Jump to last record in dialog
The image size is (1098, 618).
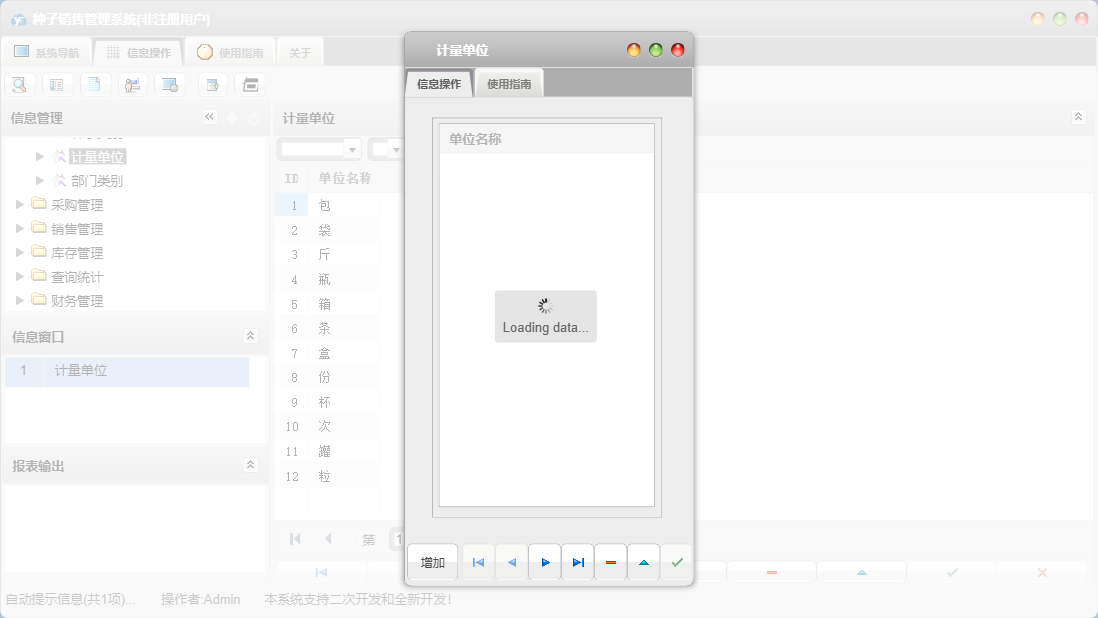click(578, 563)
